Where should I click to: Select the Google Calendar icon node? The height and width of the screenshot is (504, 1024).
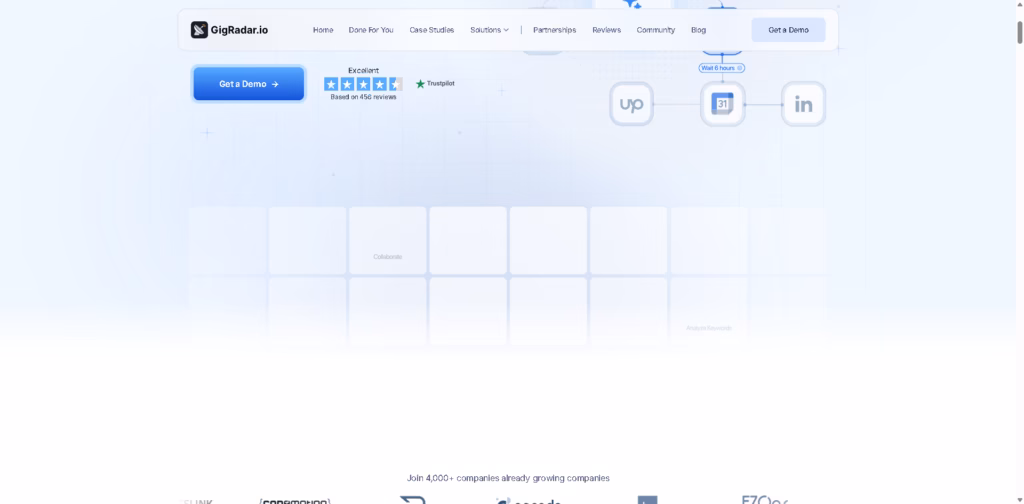point(722,104)
